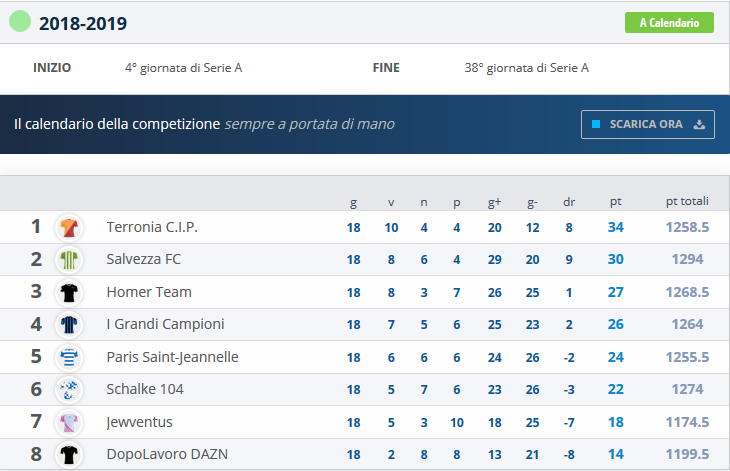The height and width of the screenshot is (471, 730).
Task: Click the green circle beside 2018-2019
Action: click(20, 22)
